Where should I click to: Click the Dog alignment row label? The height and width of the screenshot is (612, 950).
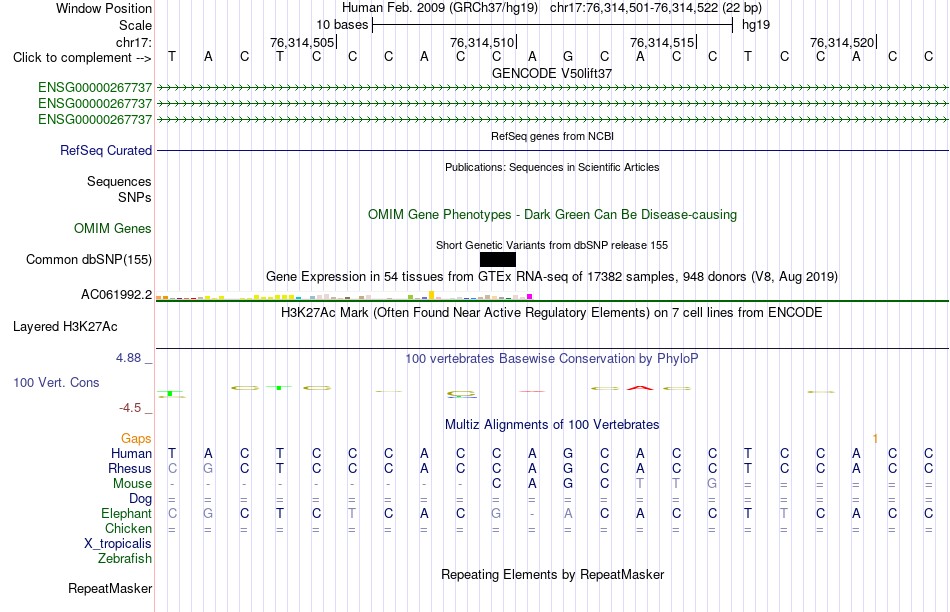coord(141,499)
